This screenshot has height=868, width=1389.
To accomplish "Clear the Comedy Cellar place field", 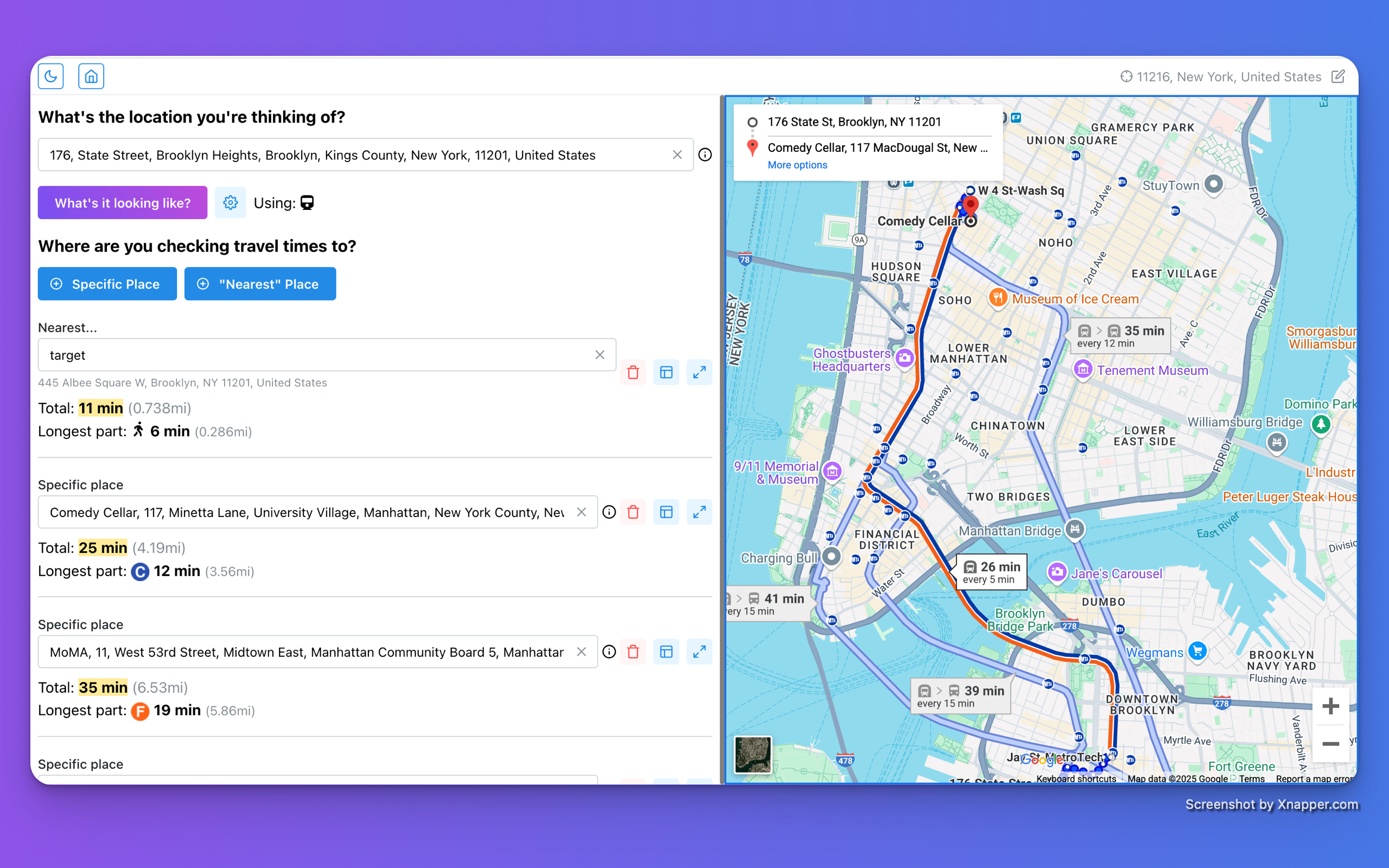I will [582, 512].
